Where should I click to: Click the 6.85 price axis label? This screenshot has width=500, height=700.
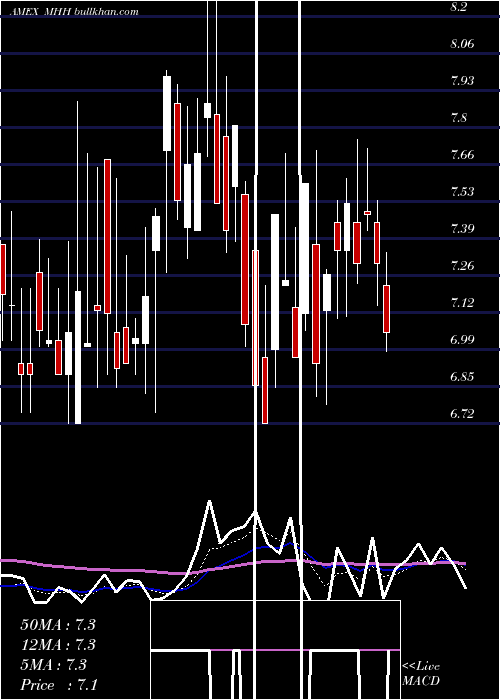(x=462, y=377)
